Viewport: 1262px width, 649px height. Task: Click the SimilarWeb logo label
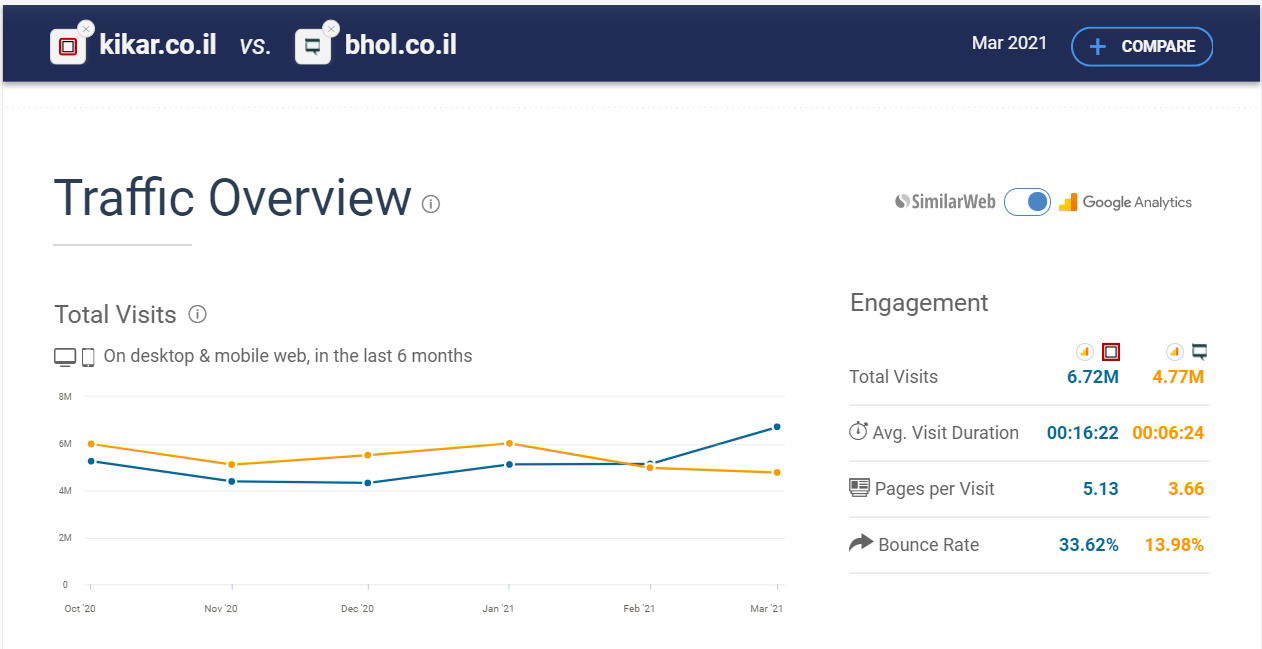[x=945, y=202]
